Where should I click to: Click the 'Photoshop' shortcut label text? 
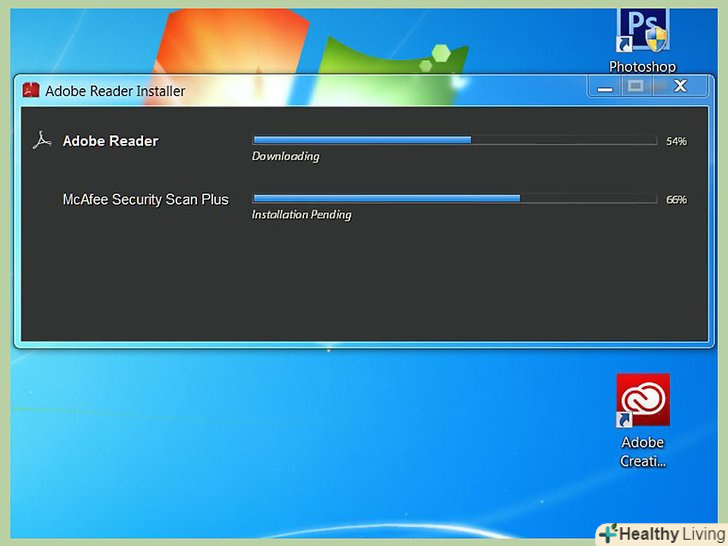[x=643, y=66]
